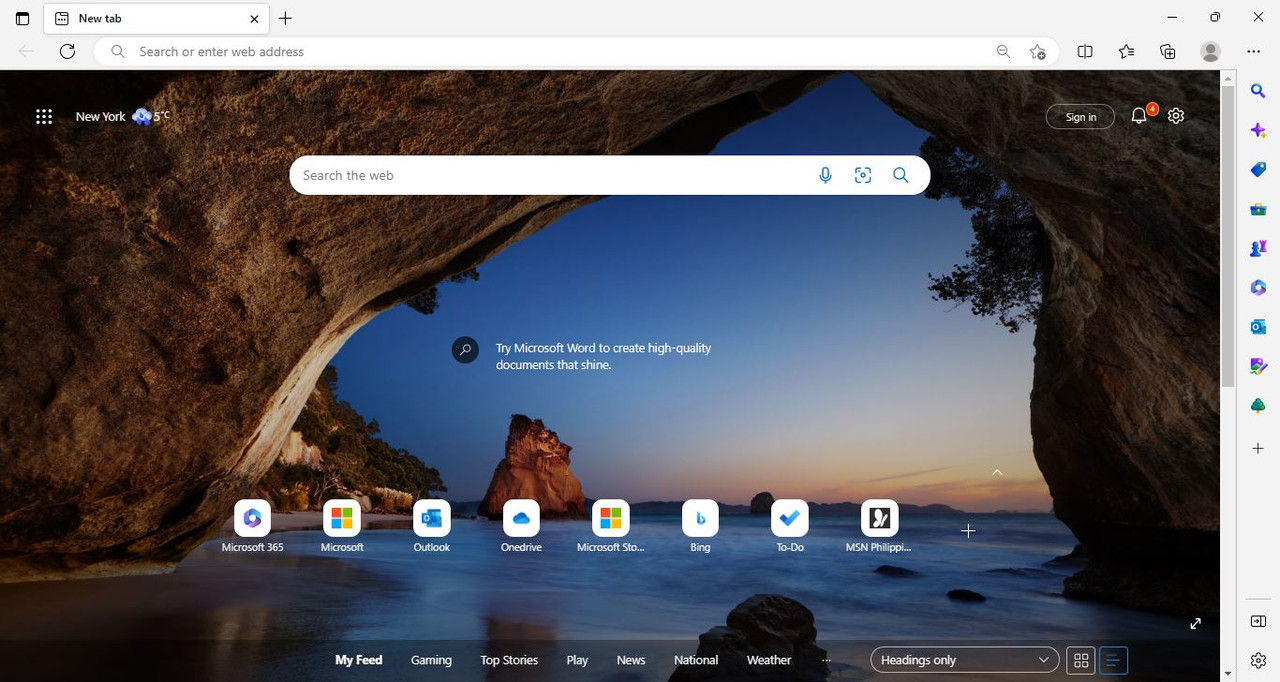
Task: Open Designer icon in sidebar
Action: point(1258,366)
